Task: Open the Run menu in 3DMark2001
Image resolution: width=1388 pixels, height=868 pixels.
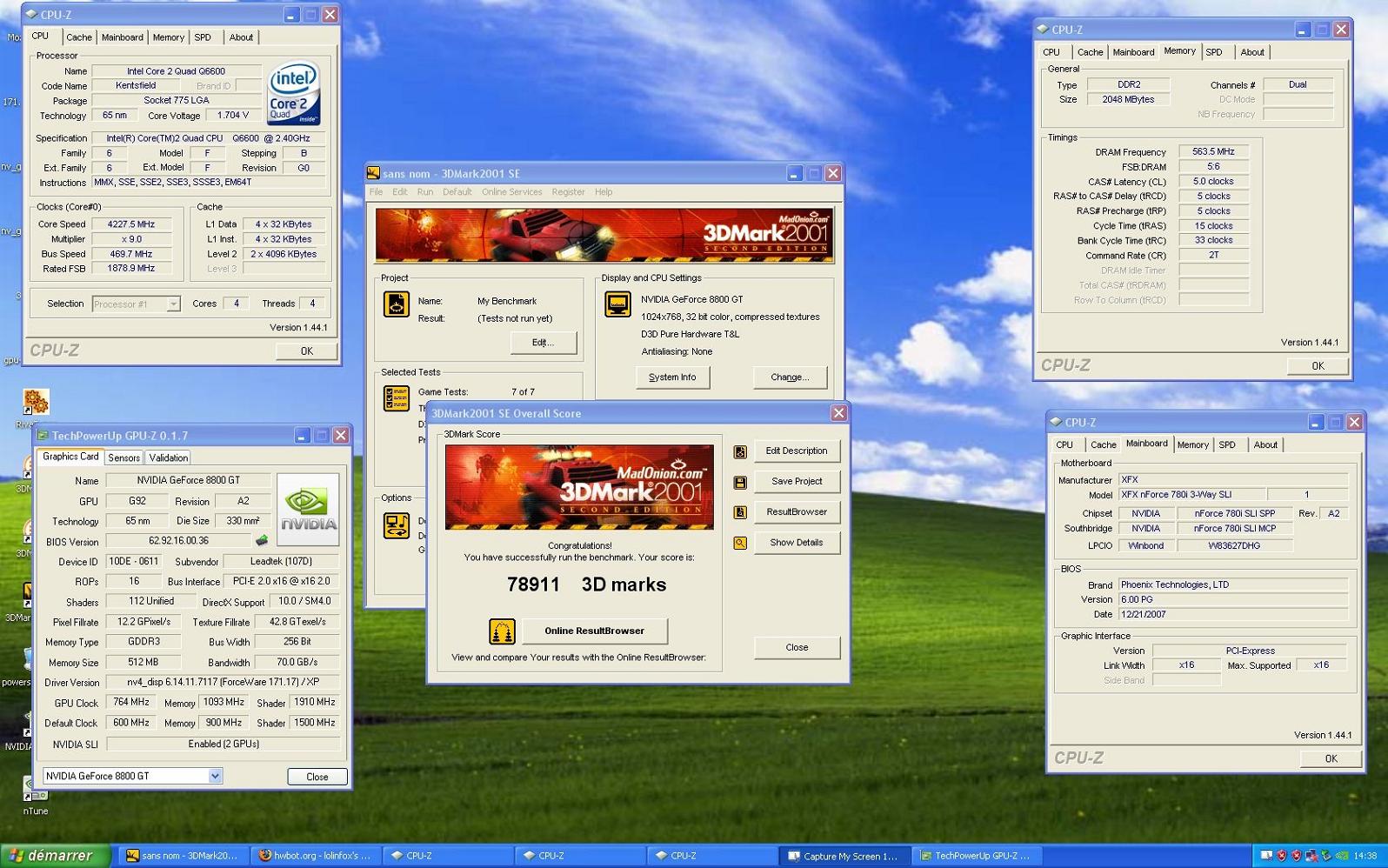Action: pyautogui.click(x=424, y=192)
